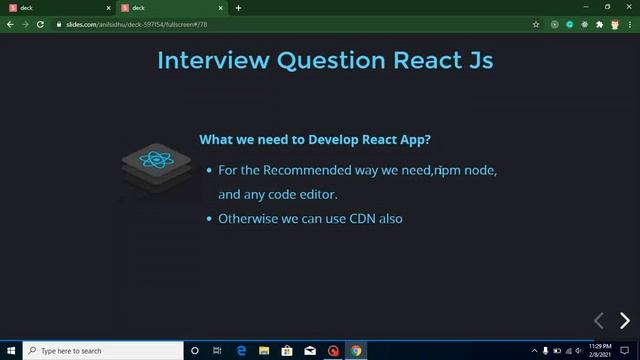Open the volume control tray icon

pos(579,351)
